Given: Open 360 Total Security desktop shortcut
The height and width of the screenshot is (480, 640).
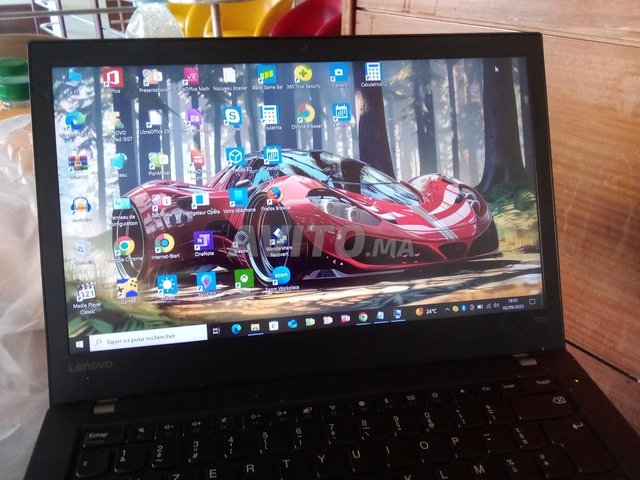Looking at the screenshot, I should pyautogui.click(x=303, y=77).
